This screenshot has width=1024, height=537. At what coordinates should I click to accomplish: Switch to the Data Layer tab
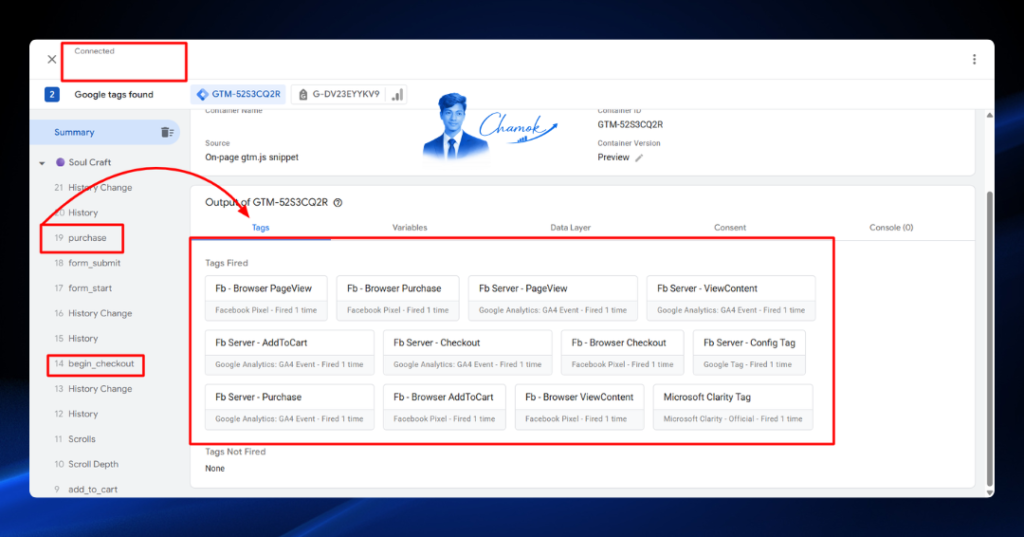point(570,227)
